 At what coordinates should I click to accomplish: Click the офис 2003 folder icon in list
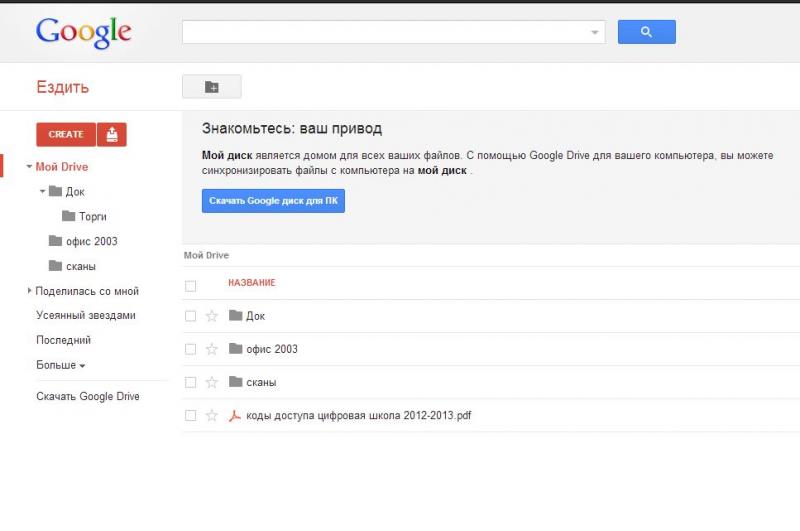pyautogui.click(x=235, y=348)
